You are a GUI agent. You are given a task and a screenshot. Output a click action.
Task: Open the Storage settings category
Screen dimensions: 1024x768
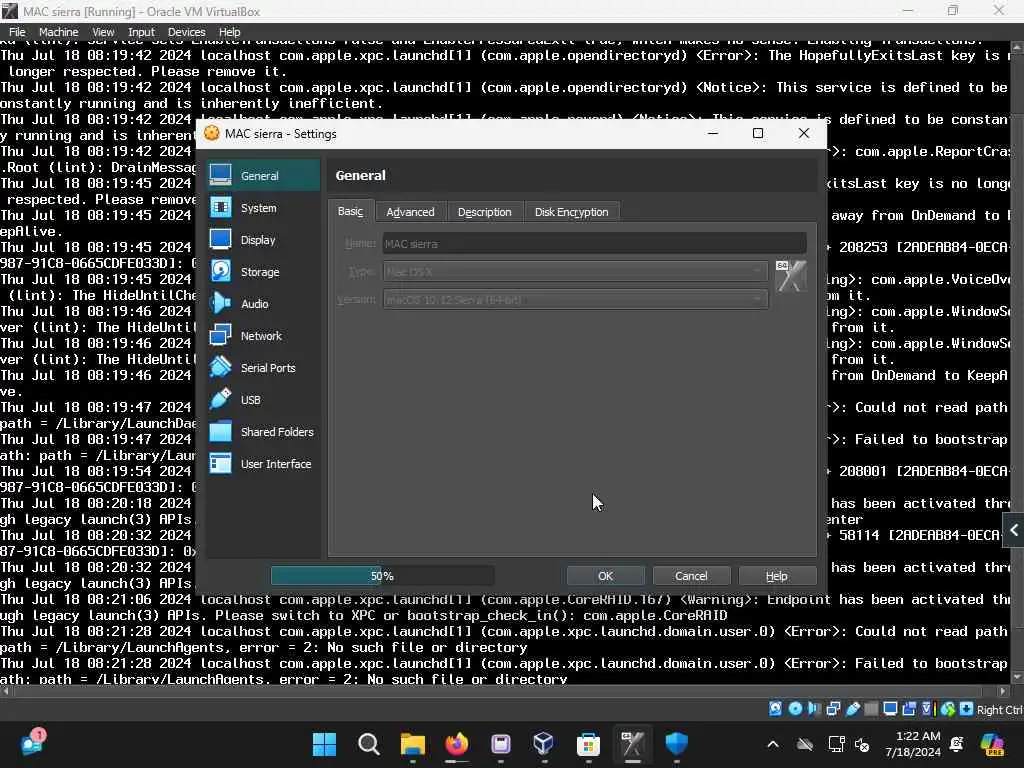coord(264,272)
